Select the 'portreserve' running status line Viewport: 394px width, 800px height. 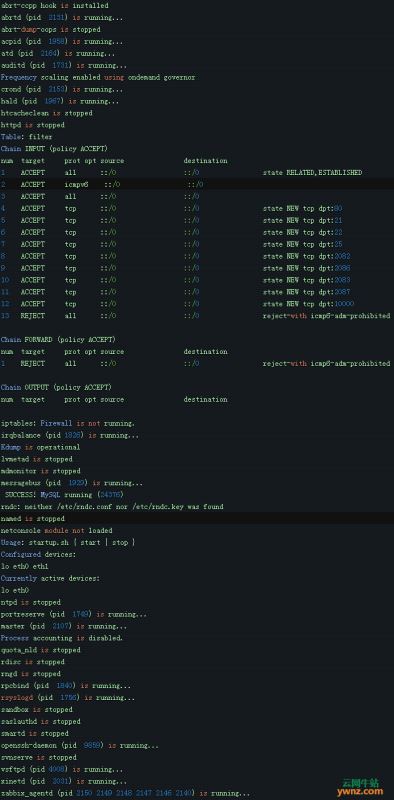pyautogui.click(x=74, y=614)
